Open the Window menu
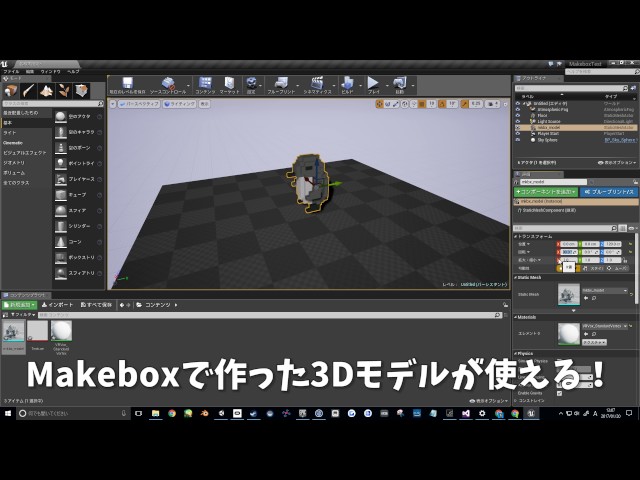This screenshot has width=640, height=480. tap(51, 71)
